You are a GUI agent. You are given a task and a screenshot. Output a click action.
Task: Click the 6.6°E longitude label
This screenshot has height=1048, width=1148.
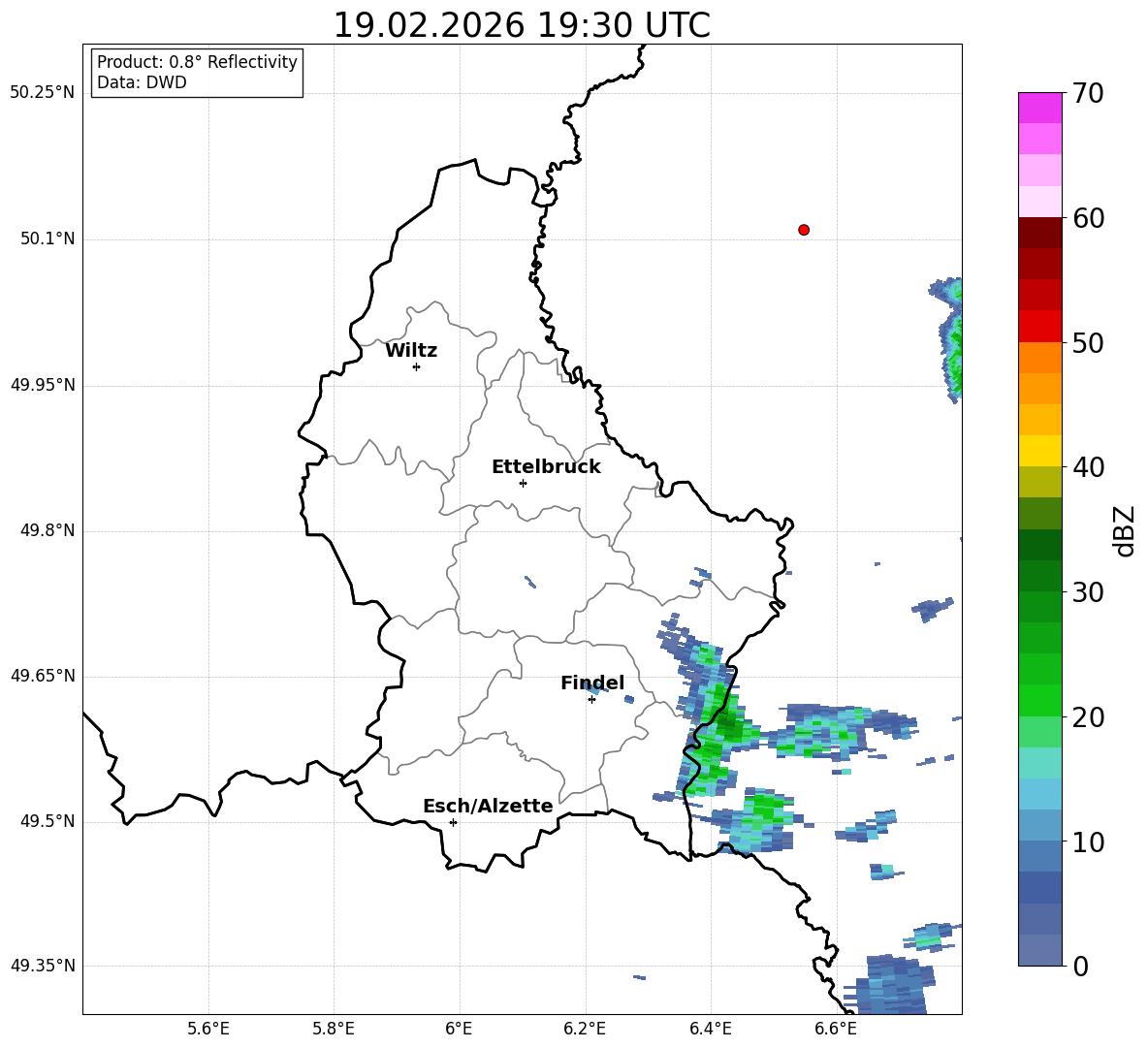[836, 1029]
